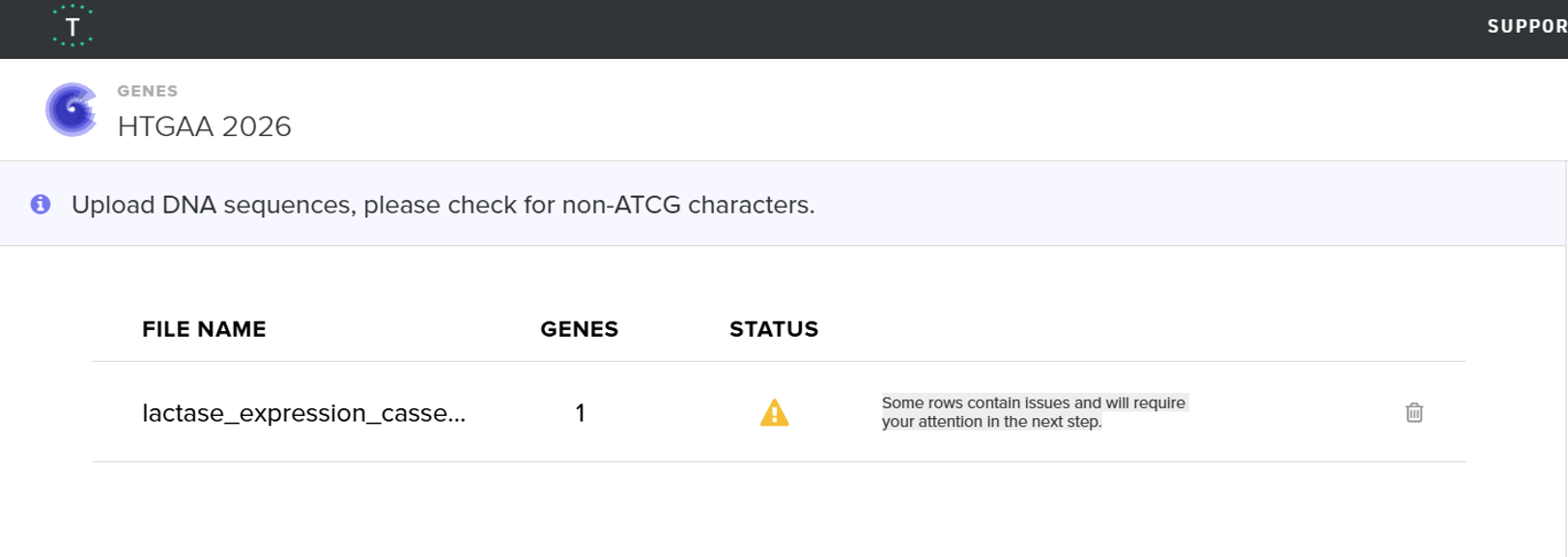Click the FILE NAME column header

pyautogui.click(x=204, y=329)
